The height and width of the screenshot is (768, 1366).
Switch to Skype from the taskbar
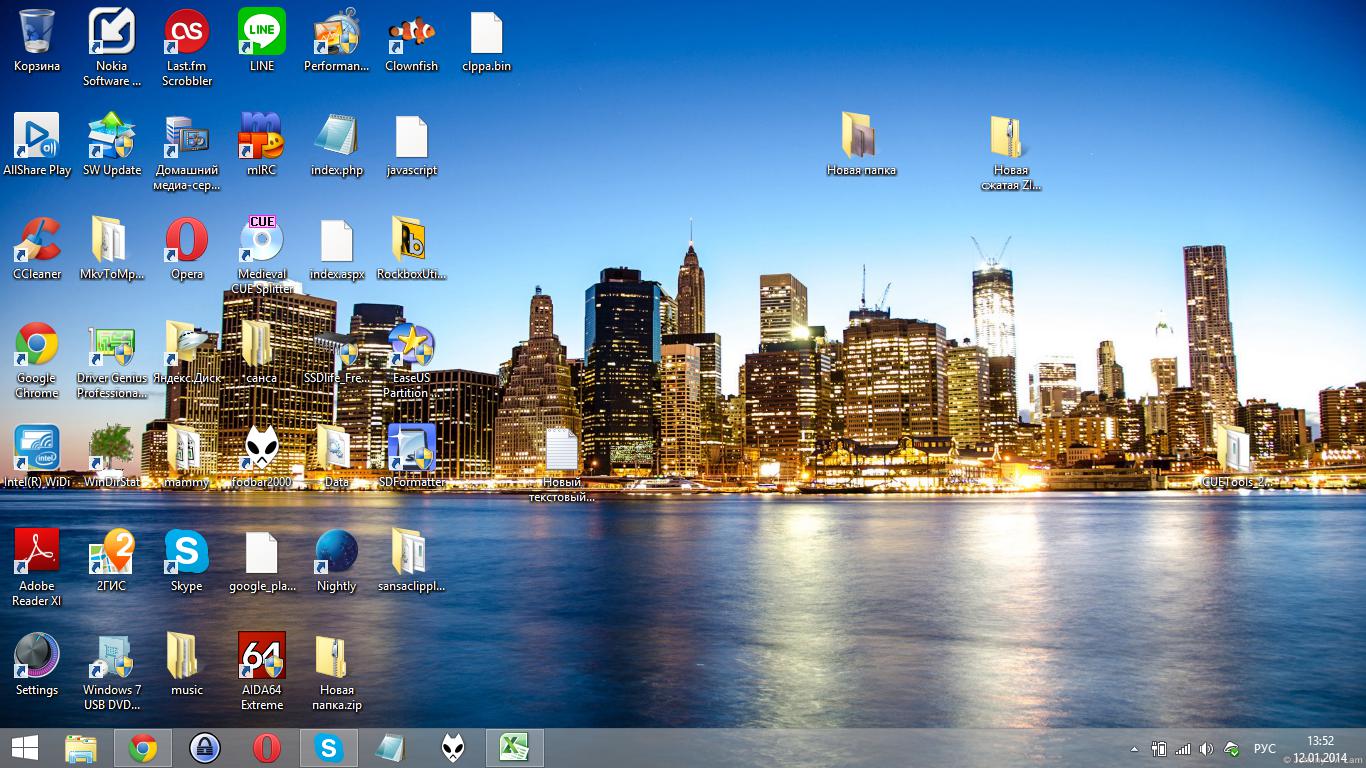coord(328,748)
